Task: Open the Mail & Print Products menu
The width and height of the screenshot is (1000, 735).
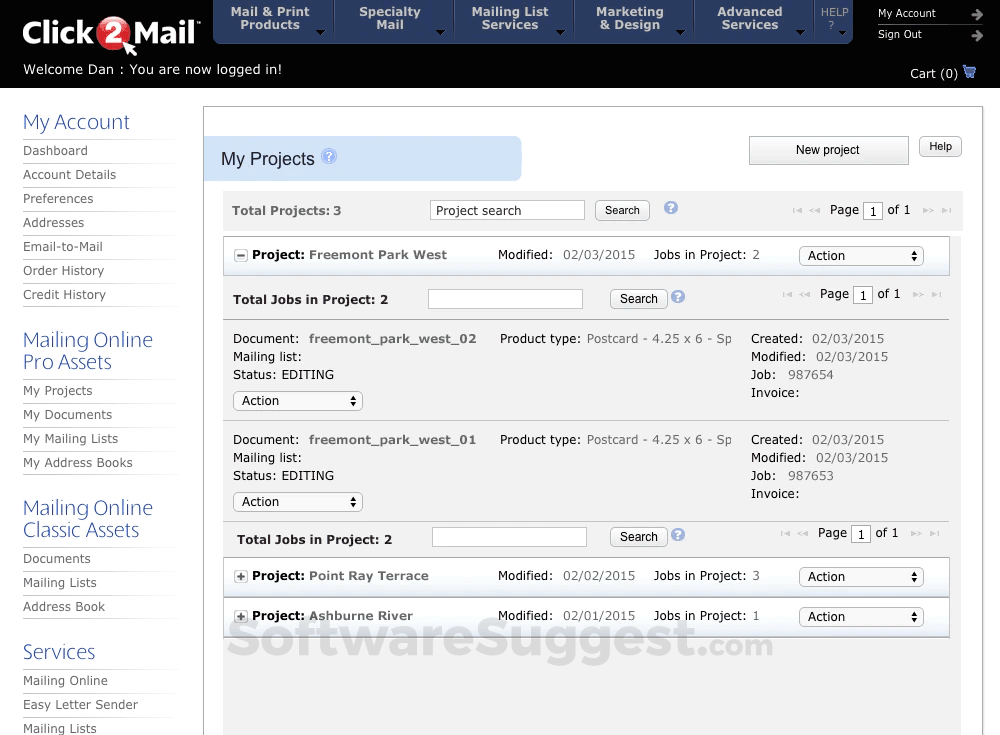Action: point(269,17)
